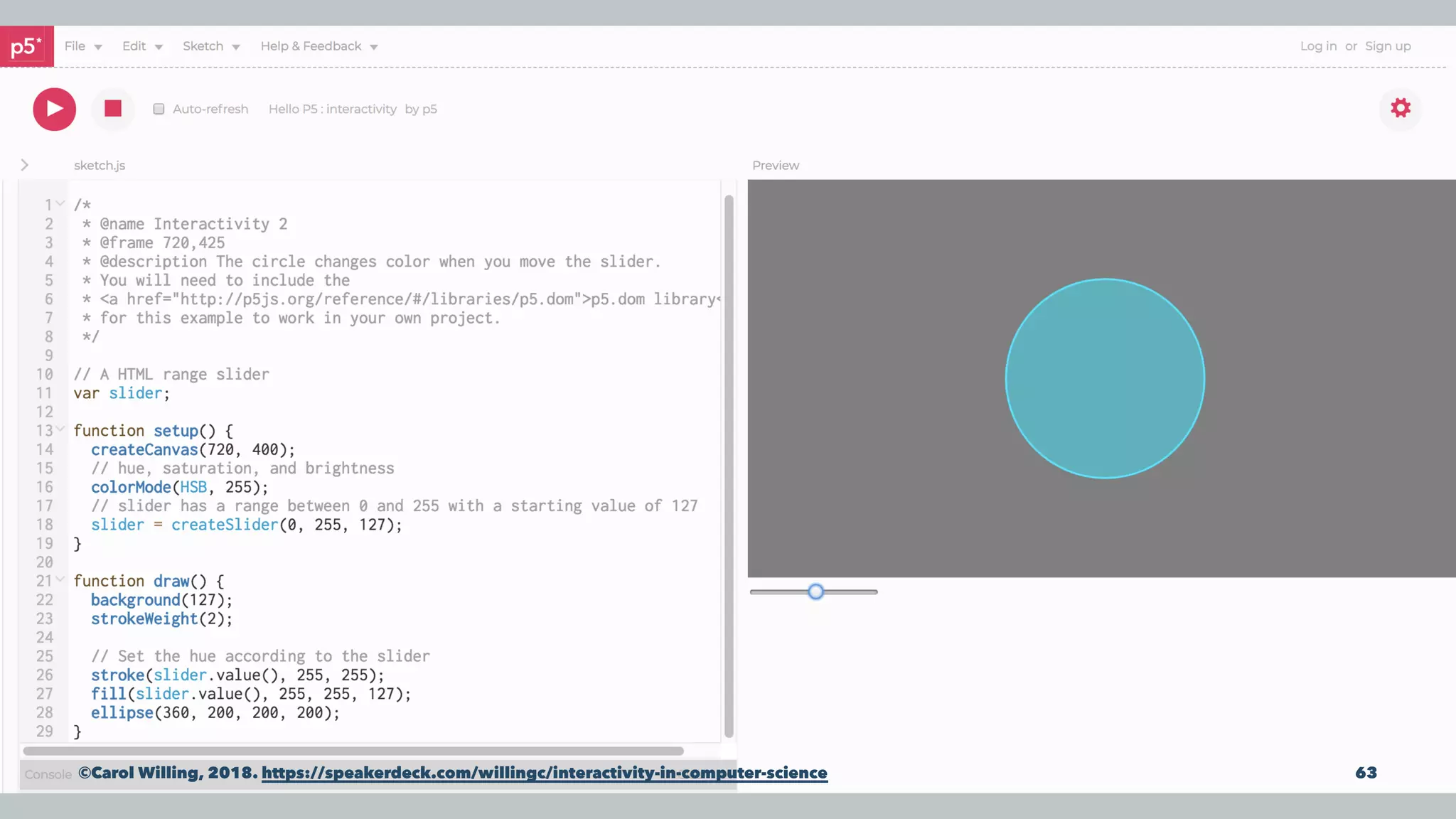Expand sidebar with the chevron arrow
Viewport: 1456px width, 819px height.
[25, 165]
